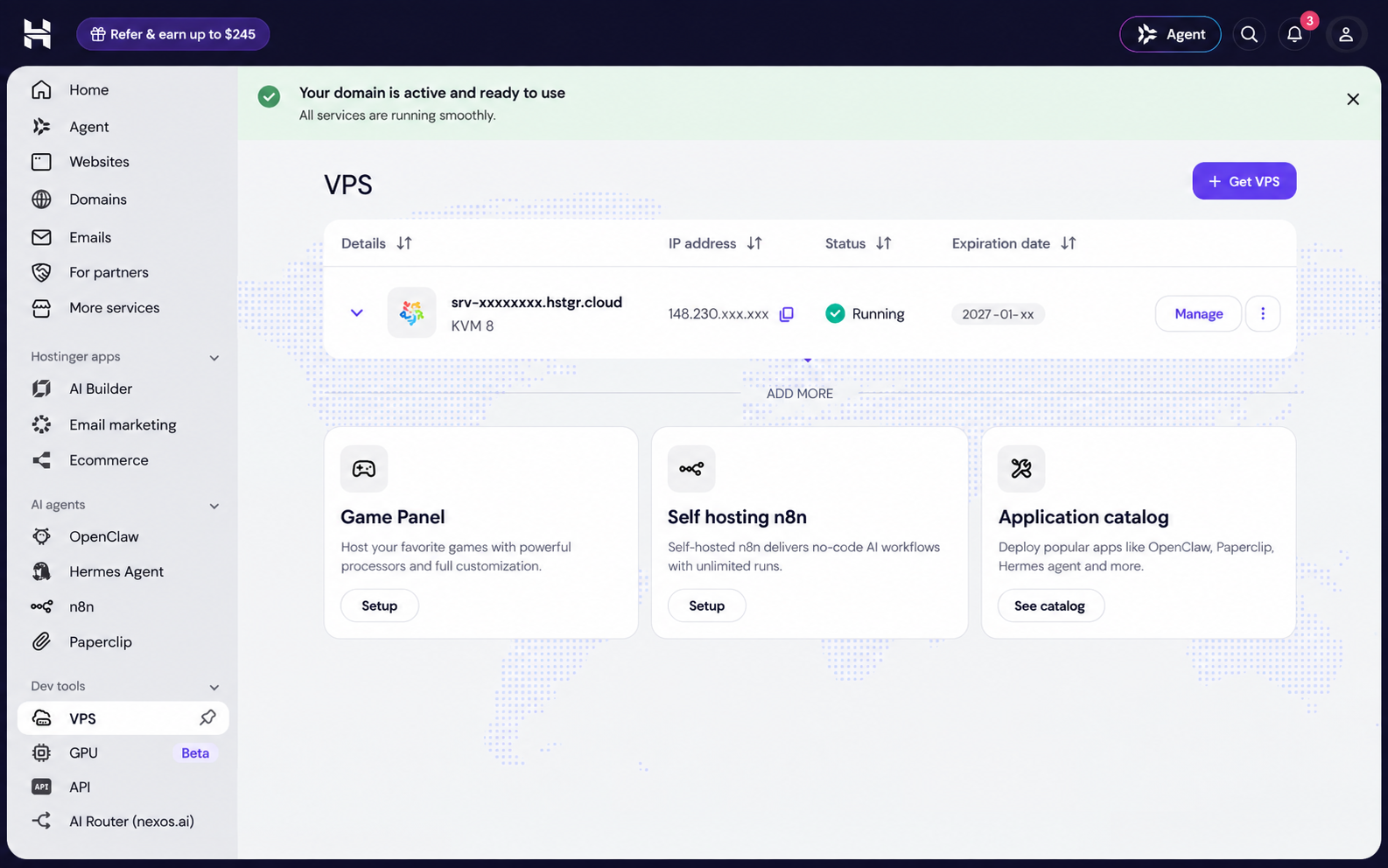
Task: Click the Domains globe icon
Action: pos(41,199)
